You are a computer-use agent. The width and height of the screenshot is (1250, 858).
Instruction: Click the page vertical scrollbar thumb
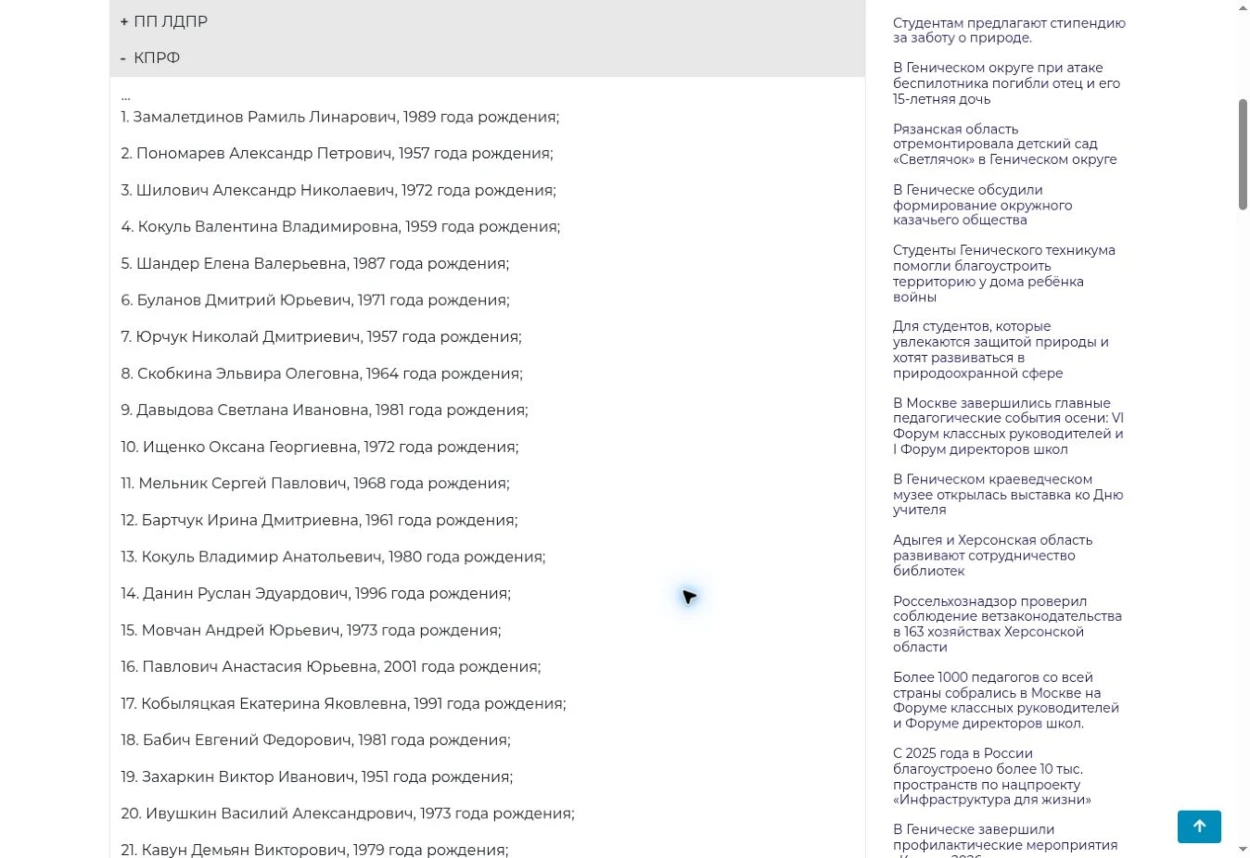[x=1243, y=154]
